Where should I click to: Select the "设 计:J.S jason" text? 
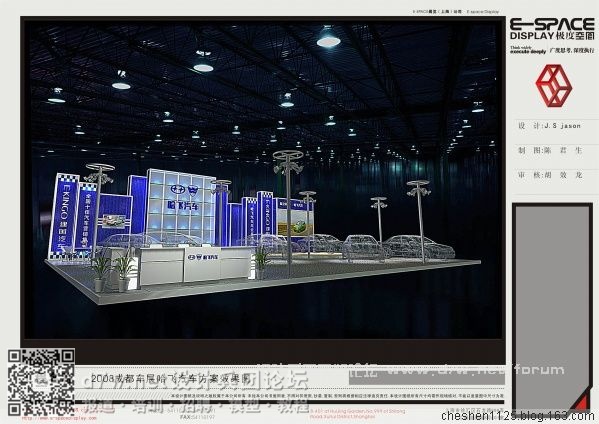coord(549,126)
